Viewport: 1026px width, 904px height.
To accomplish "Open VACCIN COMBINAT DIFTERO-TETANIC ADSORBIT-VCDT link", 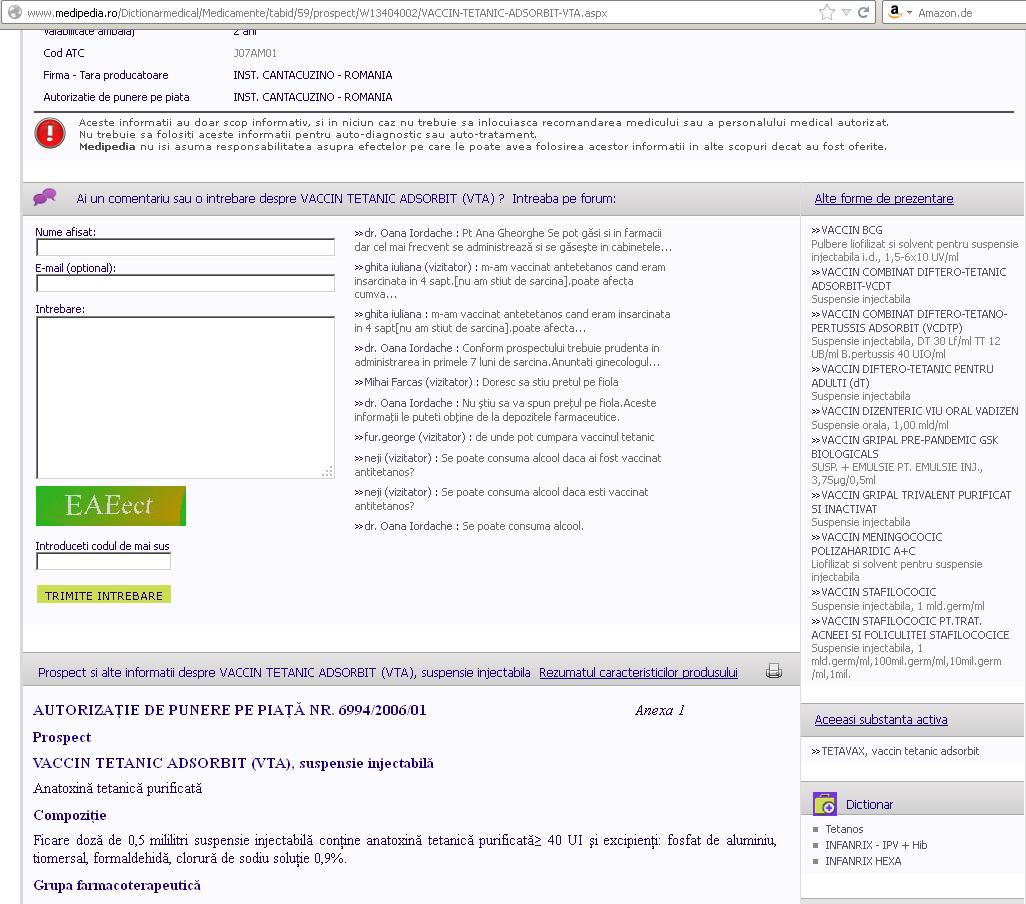I will click(x=909, y=279).
